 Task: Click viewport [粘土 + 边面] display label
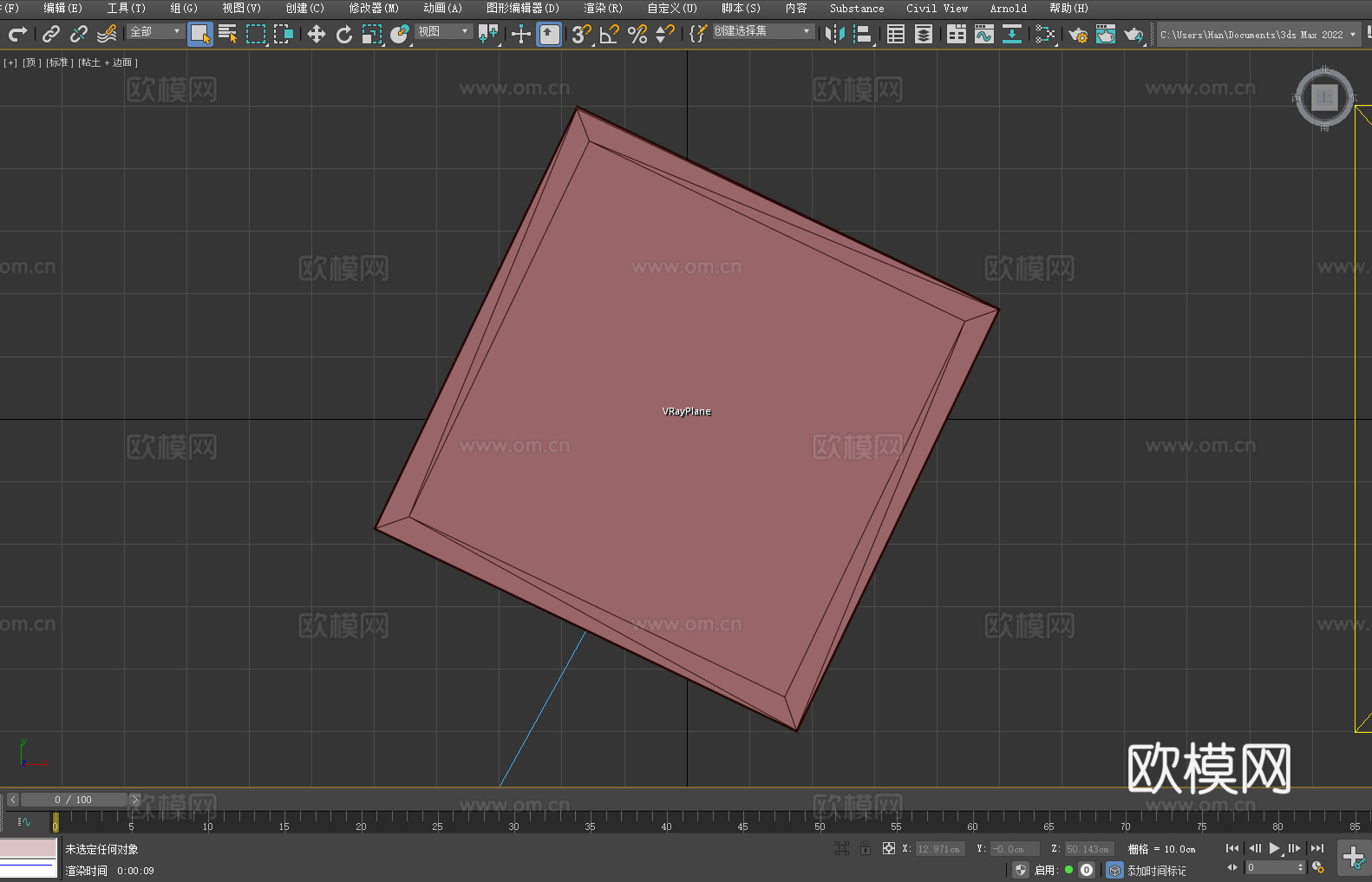(108, 62)
